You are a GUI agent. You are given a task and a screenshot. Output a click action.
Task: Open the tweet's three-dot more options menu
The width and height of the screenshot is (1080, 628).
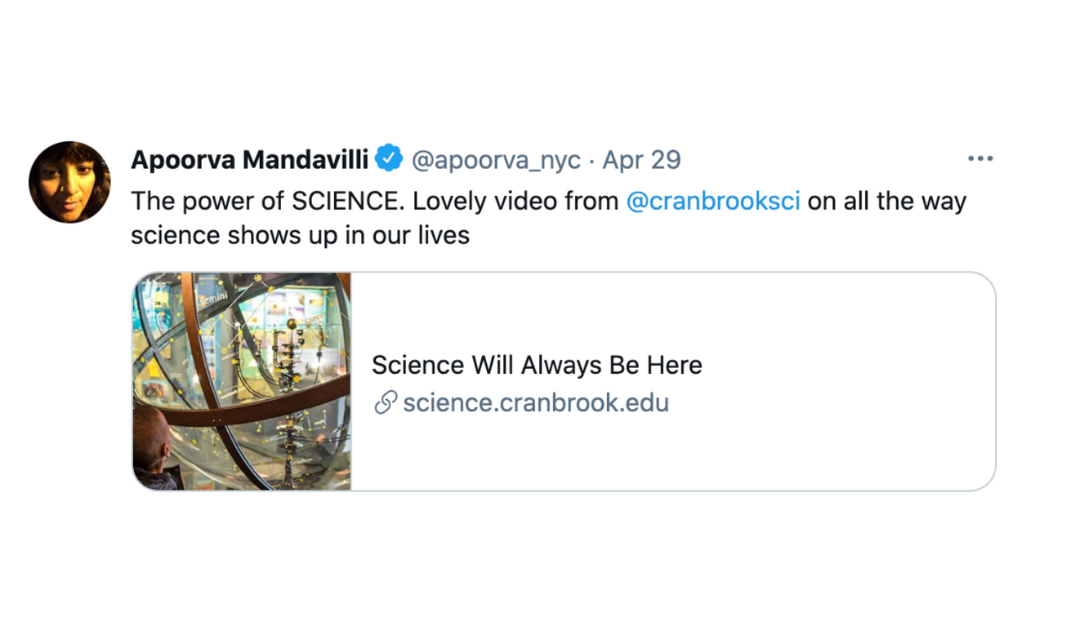tap(980, 159)
